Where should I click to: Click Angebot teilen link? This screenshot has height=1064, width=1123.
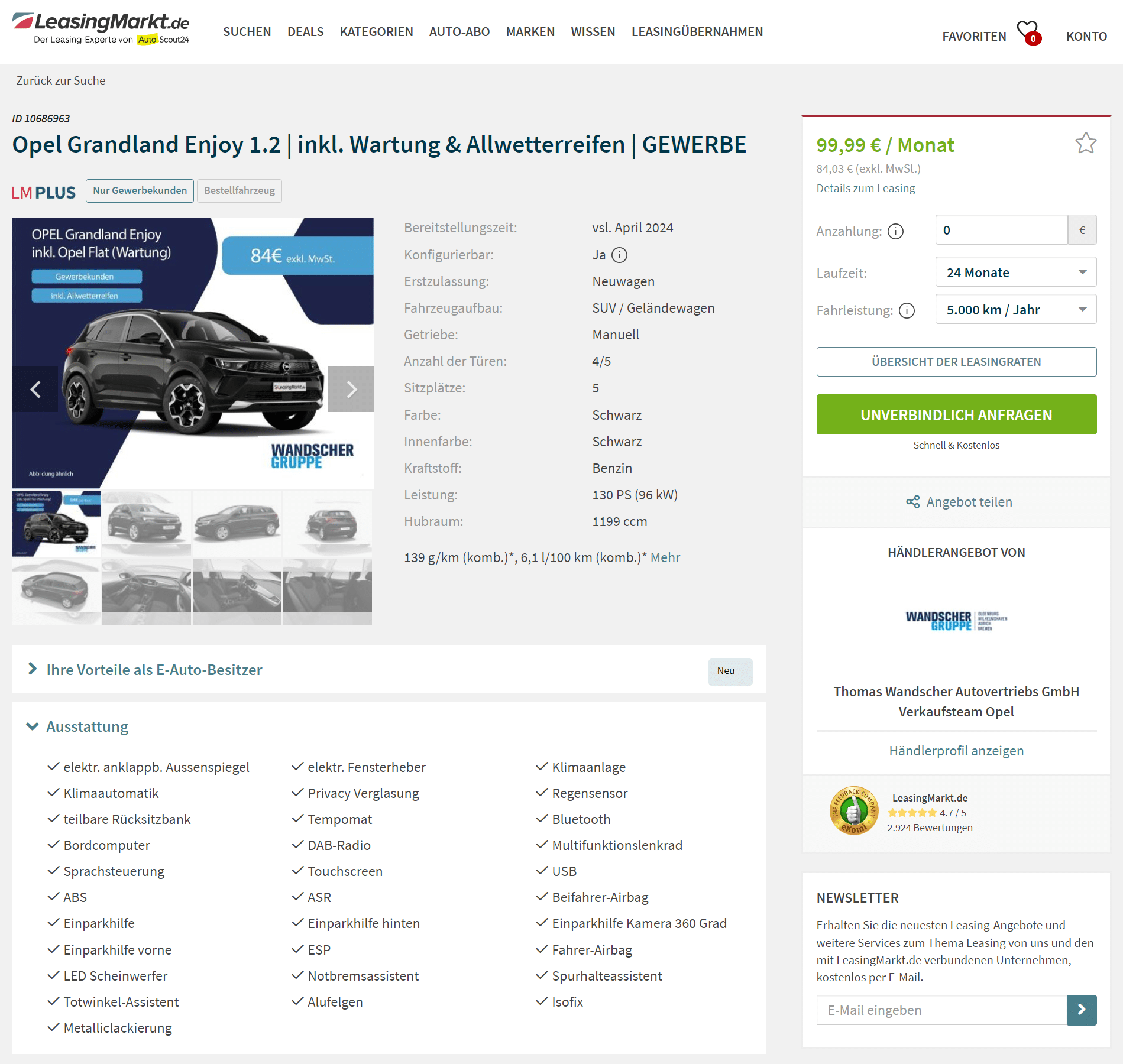969,502
